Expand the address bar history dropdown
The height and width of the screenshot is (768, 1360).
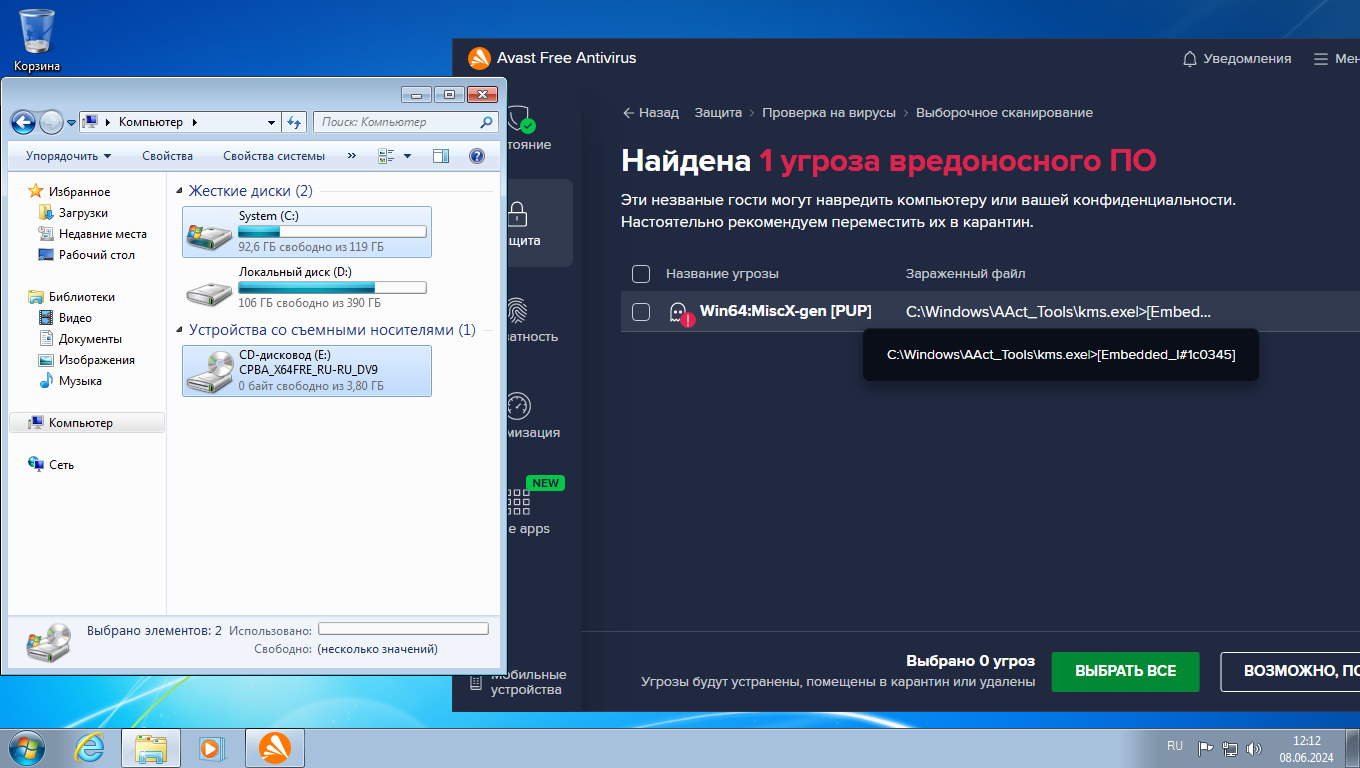coord(271,122)
